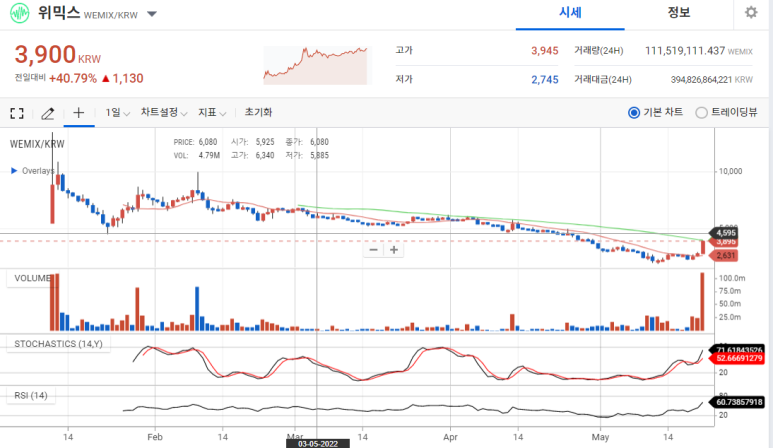Click the 4,595 crosshair price tag
Viewport: 773px width, 448px height.
coord(723,233)
